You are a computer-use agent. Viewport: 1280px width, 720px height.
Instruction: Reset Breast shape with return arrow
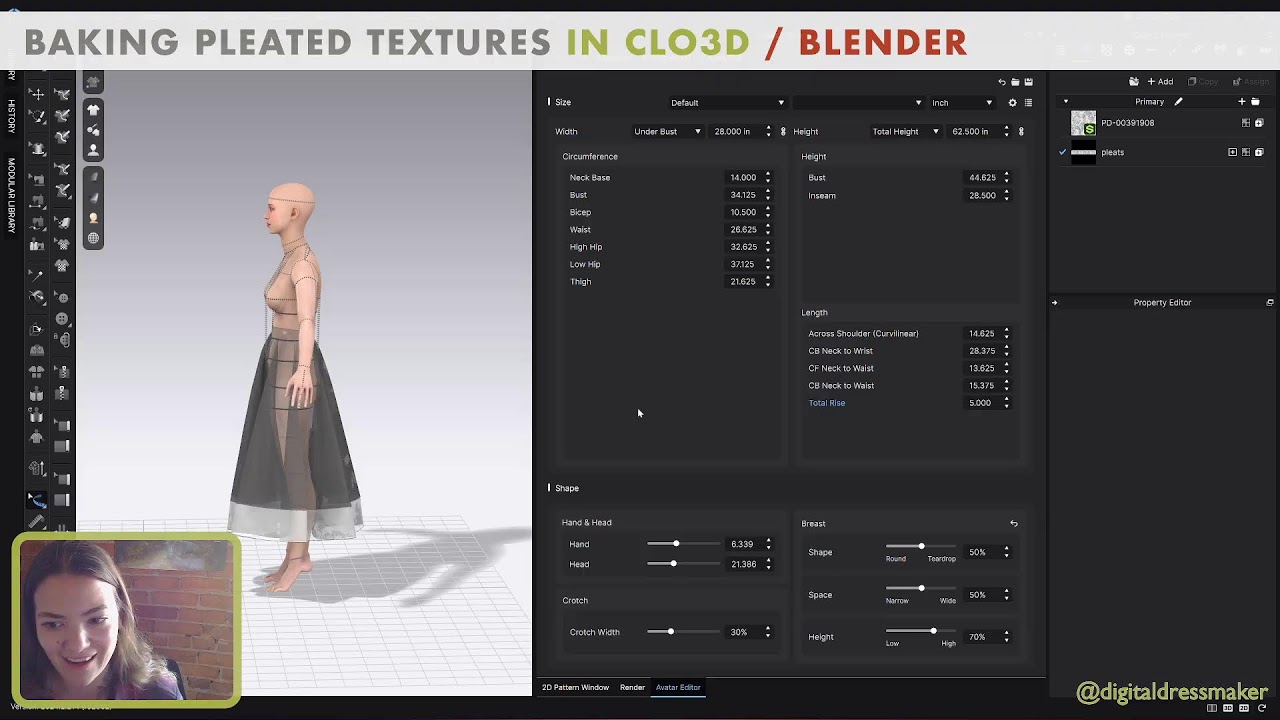[1014, 523]
